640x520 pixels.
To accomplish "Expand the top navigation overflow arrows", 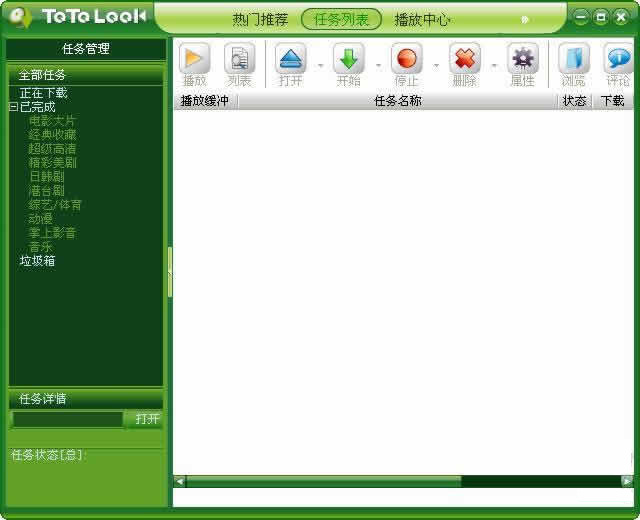I will [525, 19].
